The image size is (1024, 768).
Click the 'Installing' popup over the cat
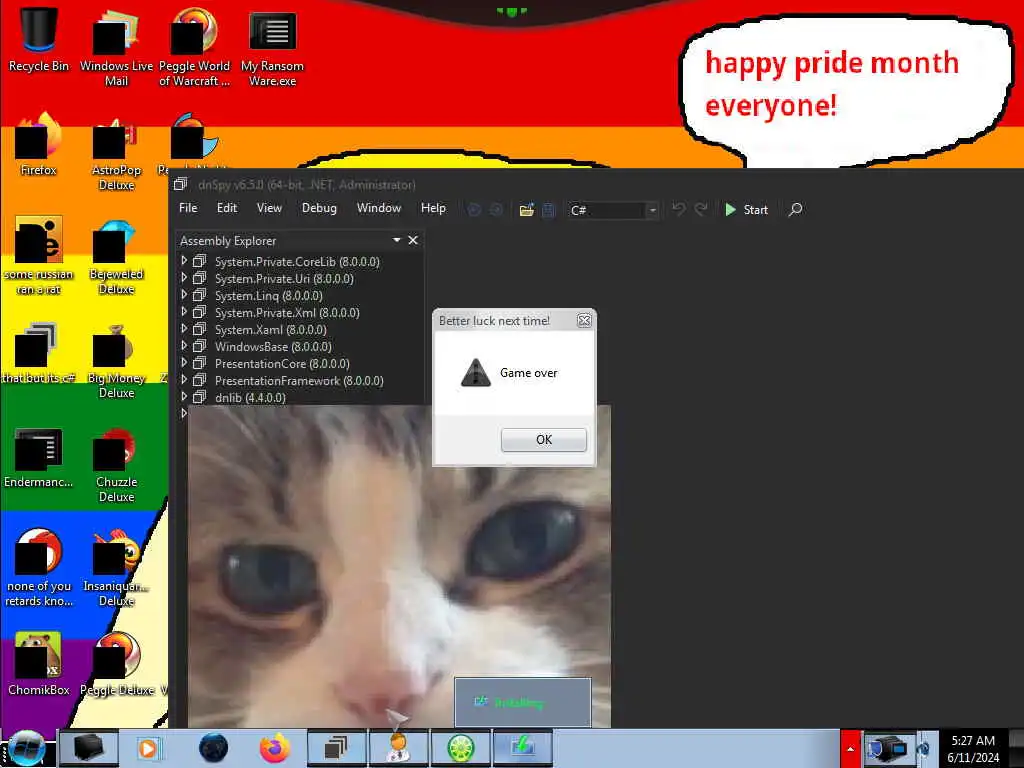pos(522,702)
